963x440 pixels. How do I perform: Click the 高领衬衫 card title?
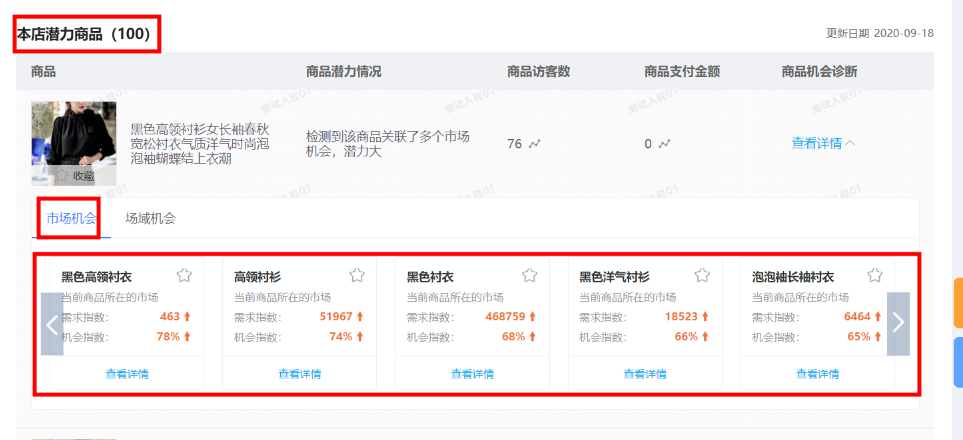click(x=257, y=277)
